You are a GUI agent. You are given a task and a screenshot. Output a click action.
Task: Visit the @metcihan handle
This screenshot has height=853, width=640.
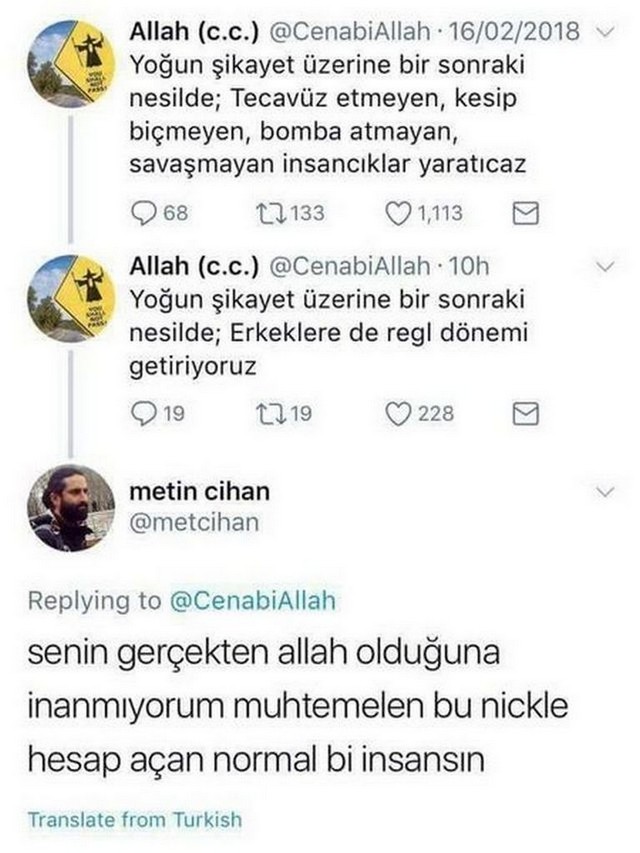194,523
